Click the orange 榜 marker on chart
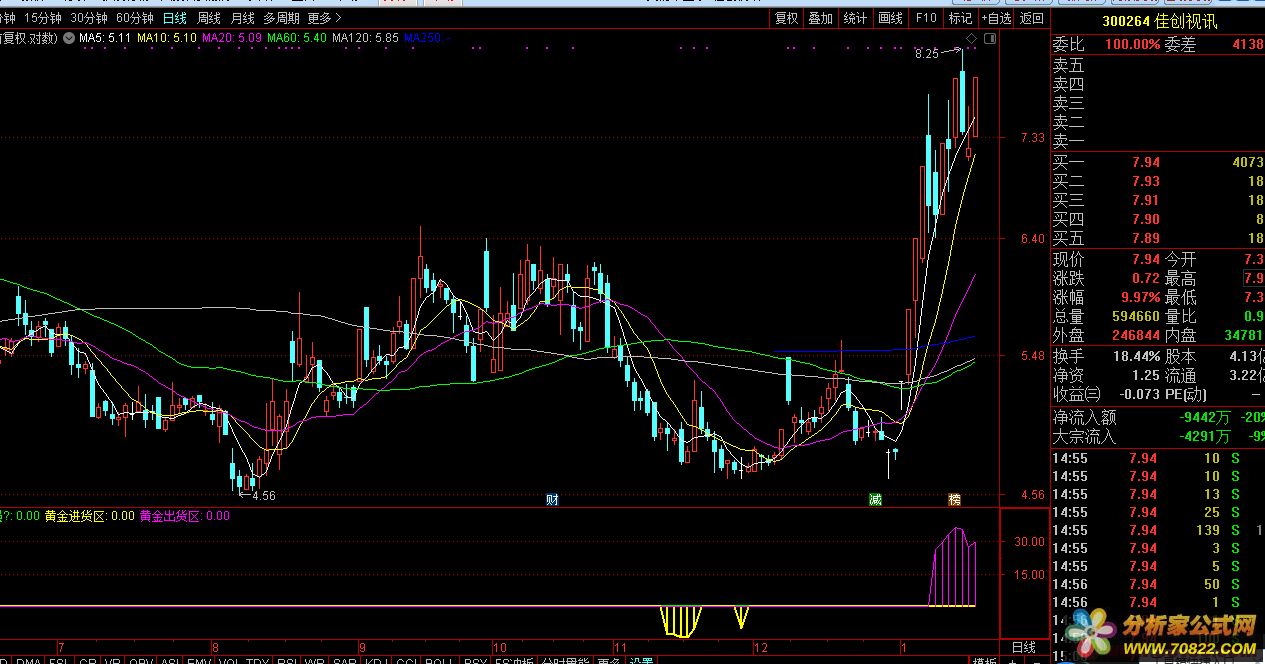The height and width of the screenshot is (664, 1265). [x=955, y=499]
